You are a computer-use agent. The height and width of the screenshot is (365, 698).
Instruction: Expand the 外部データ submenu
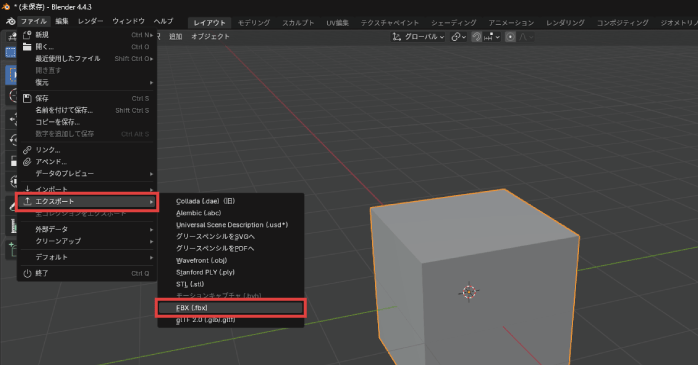(x=87, y=229)
